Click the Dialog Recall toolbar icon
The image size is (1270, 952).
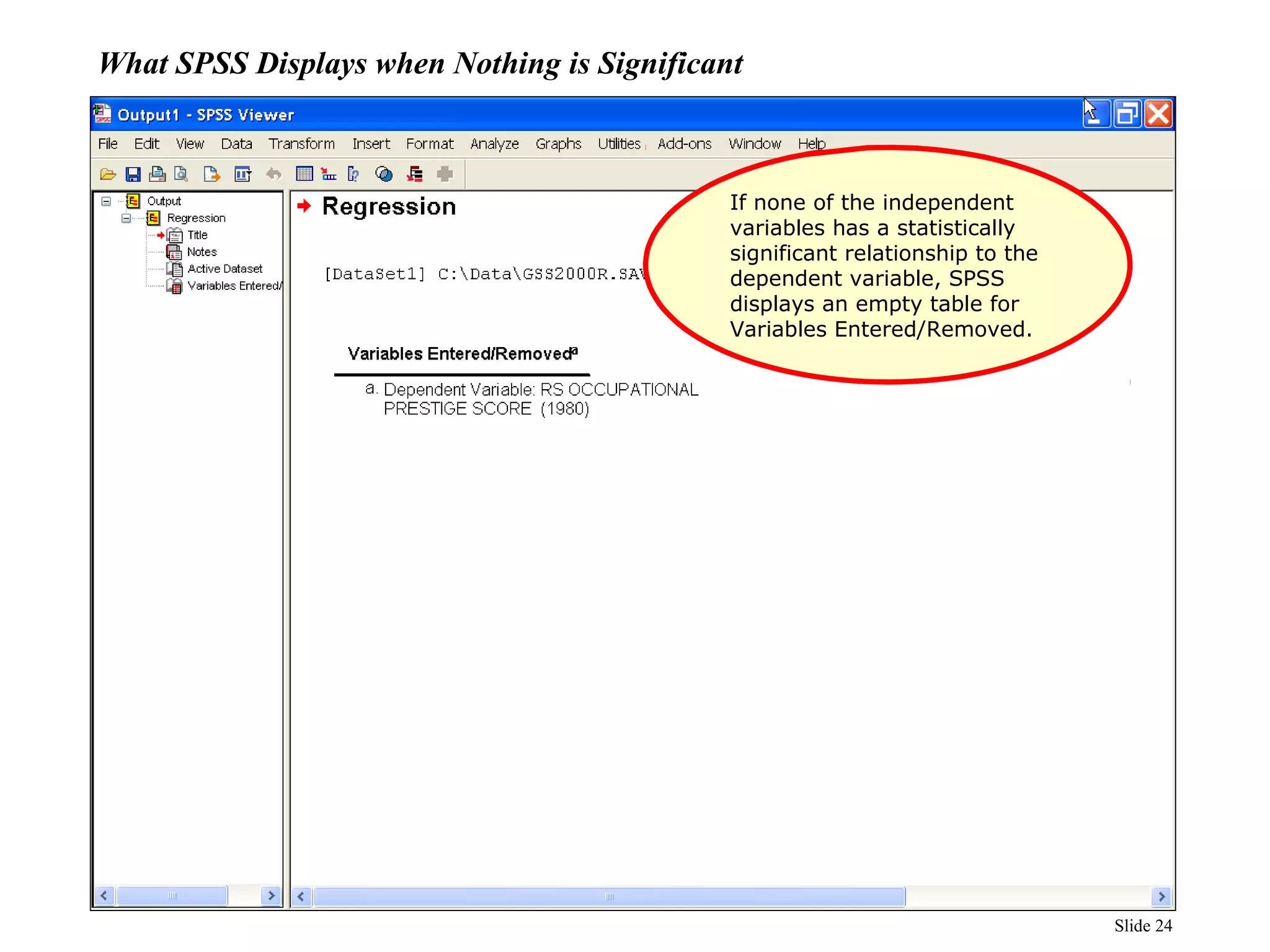tap(242, 175)
